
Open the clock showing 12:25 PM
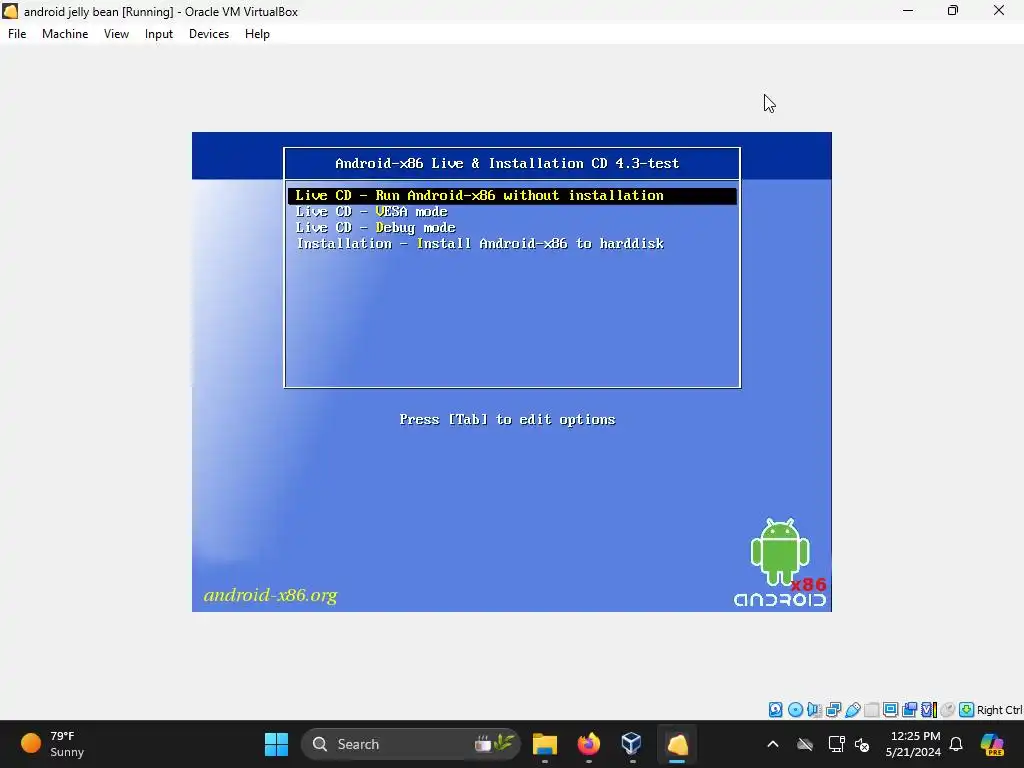pos(913,744)
